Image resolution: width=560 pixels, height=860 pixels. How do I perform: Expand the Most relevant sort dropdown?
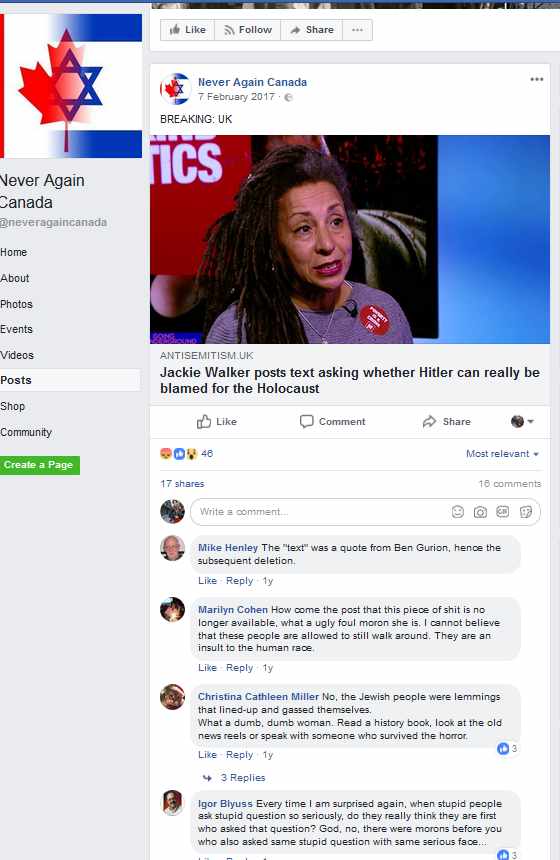point(502,454)
